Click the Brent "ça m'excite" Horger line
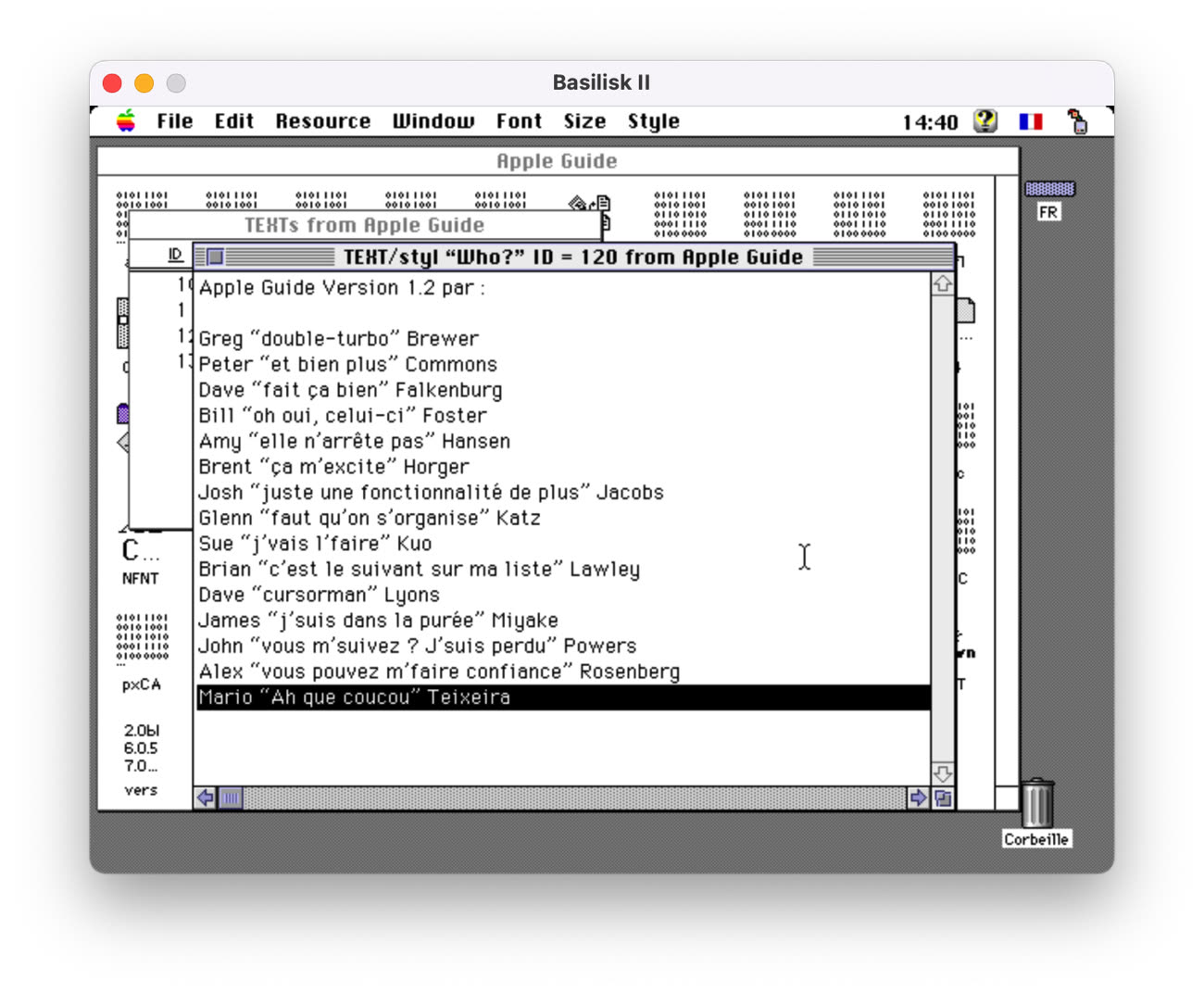Viewport: 1204px width, 992px height. tap(333, 467)
